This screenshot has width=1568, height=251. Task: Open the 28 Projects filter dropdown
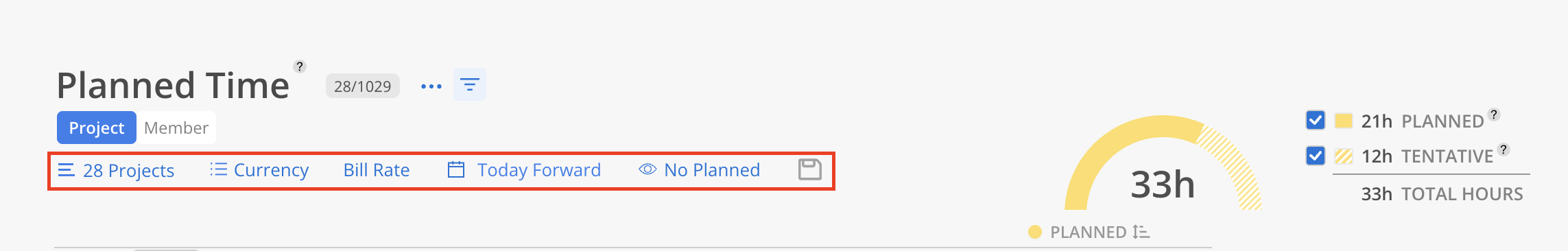[116, 170]
